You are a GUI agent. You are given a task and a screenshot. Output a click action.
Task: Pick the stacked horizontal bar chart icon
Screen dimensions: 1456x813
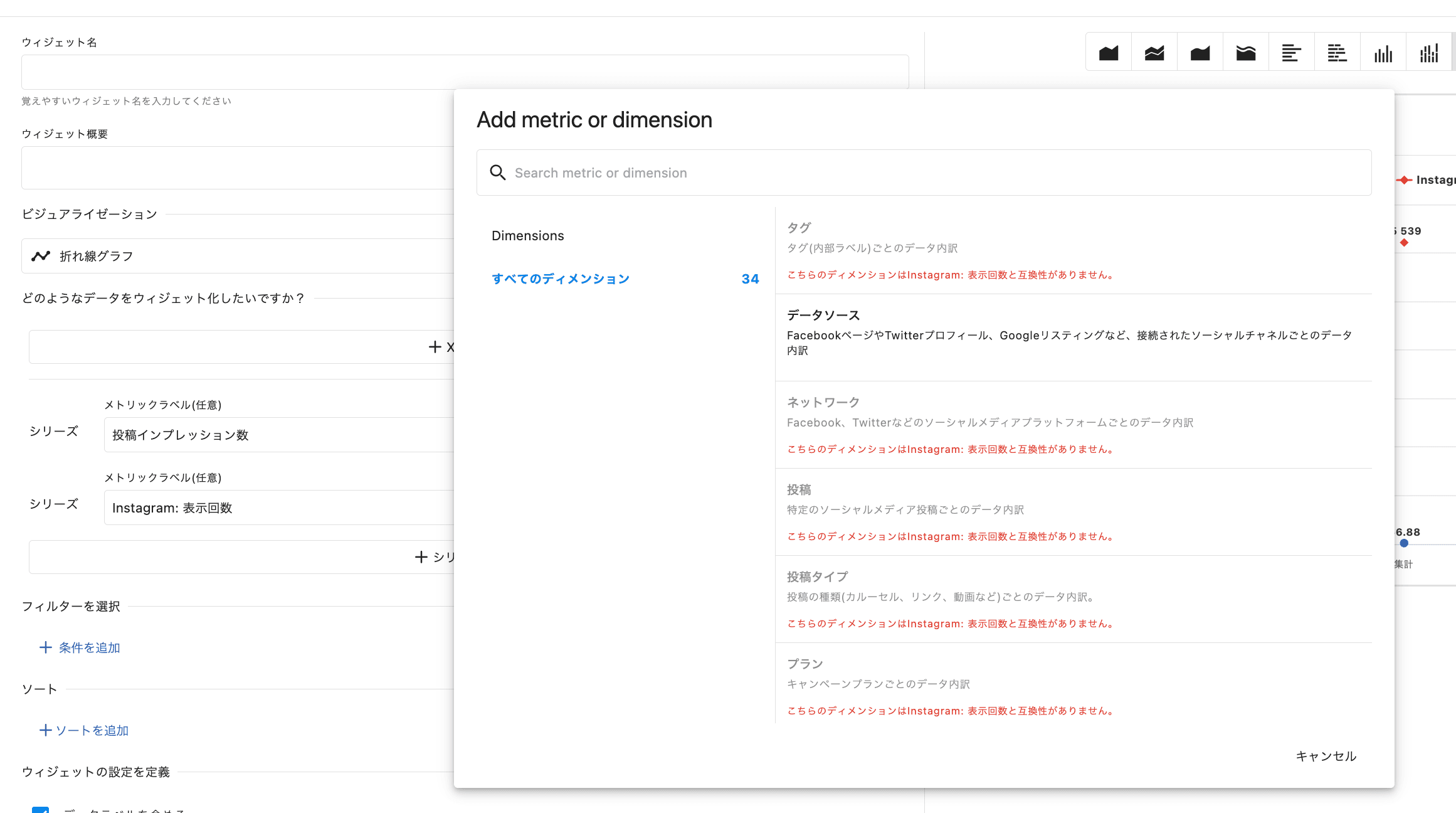(x=1337, y=53)
